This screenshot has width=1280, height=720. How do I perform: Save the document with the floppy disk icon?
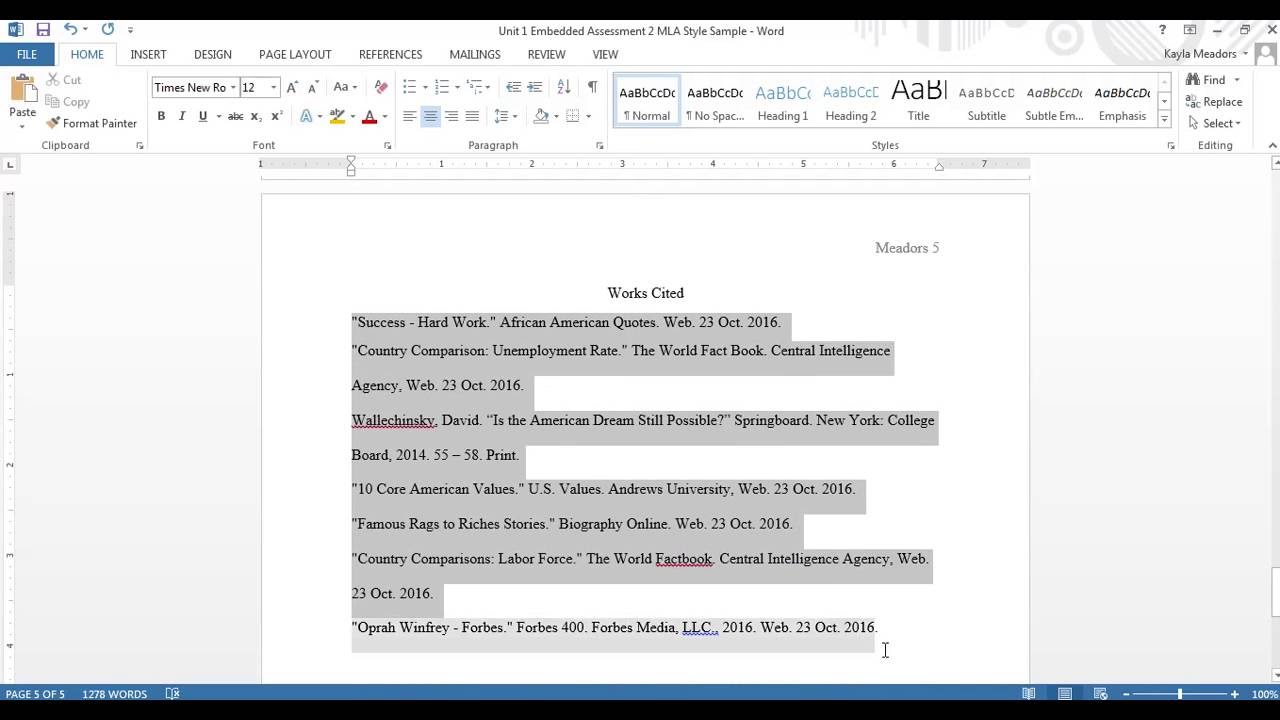click(43, 30)
